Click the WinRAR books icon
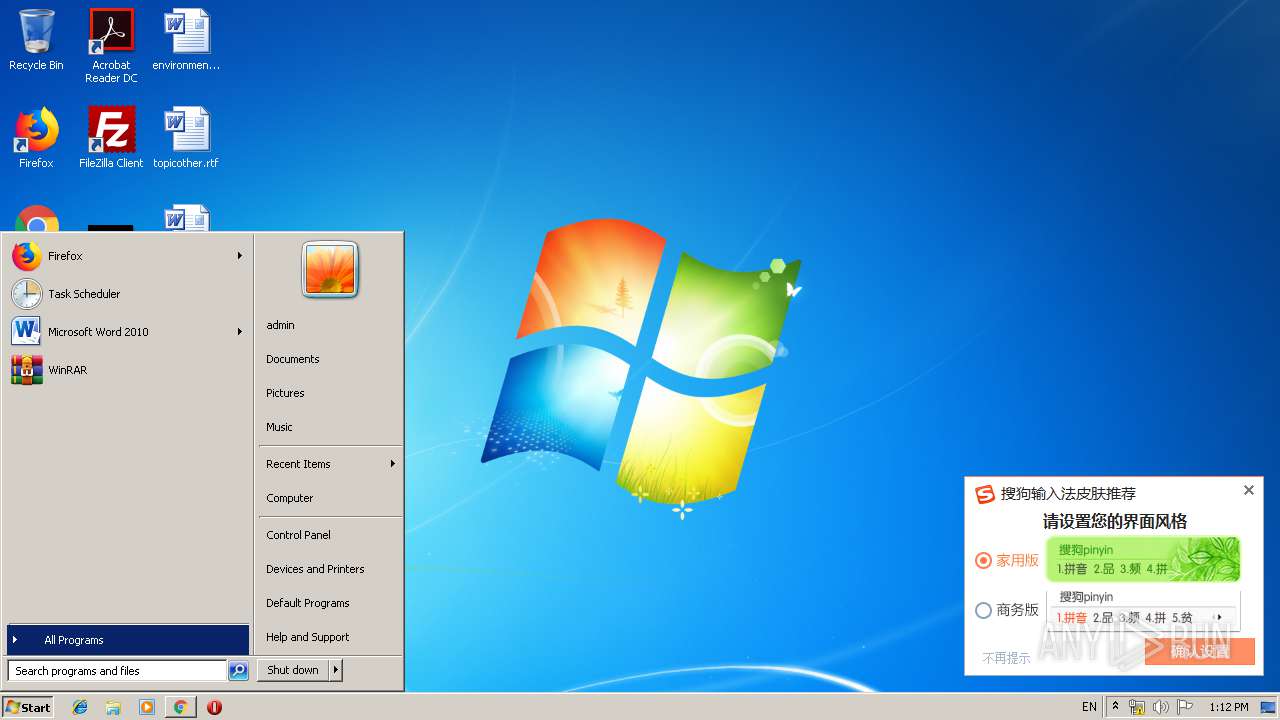Image resolution: width=1280 pixels, height=720 pixels. click(x=27, y=370)
